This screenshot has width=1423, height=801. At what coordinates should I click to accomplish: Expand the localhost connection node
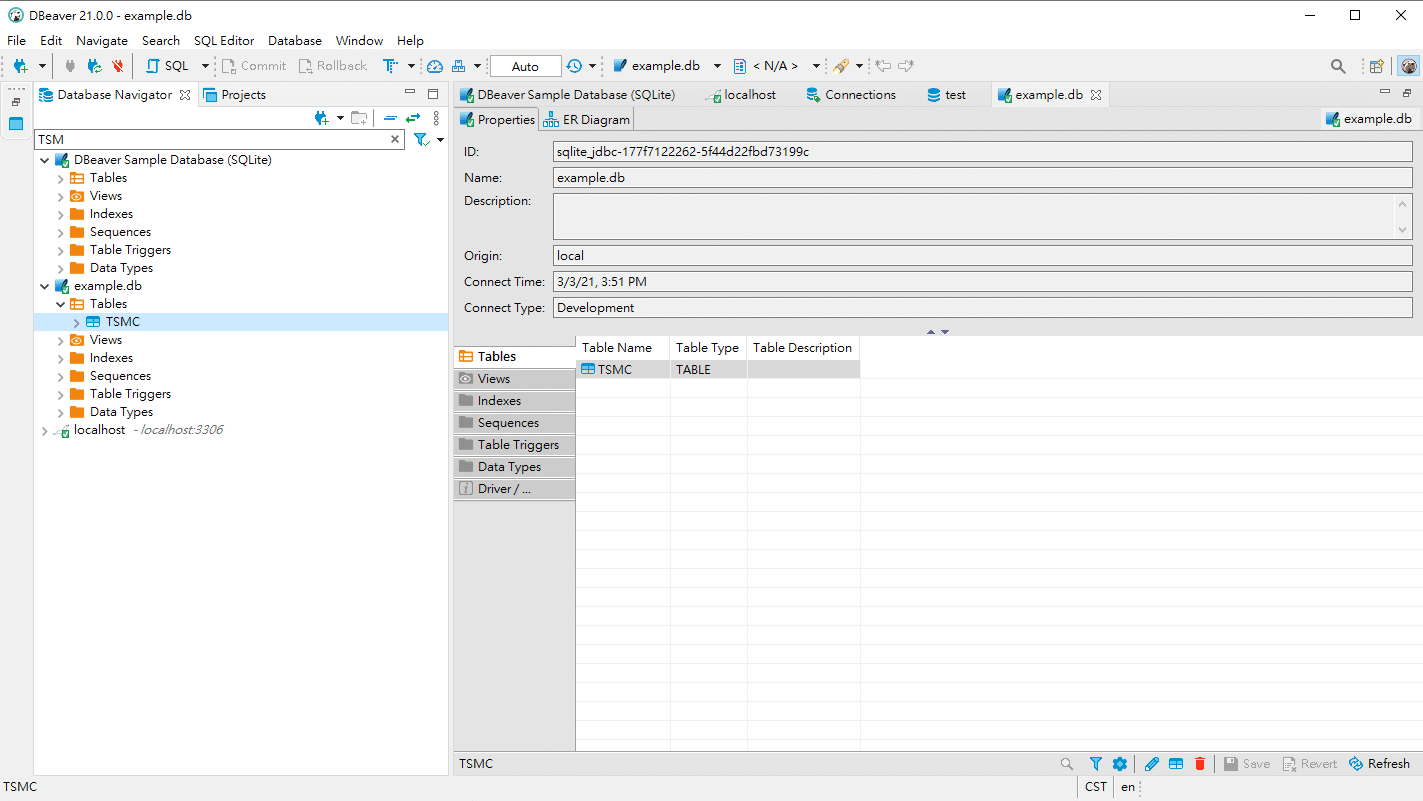[44, 430]
